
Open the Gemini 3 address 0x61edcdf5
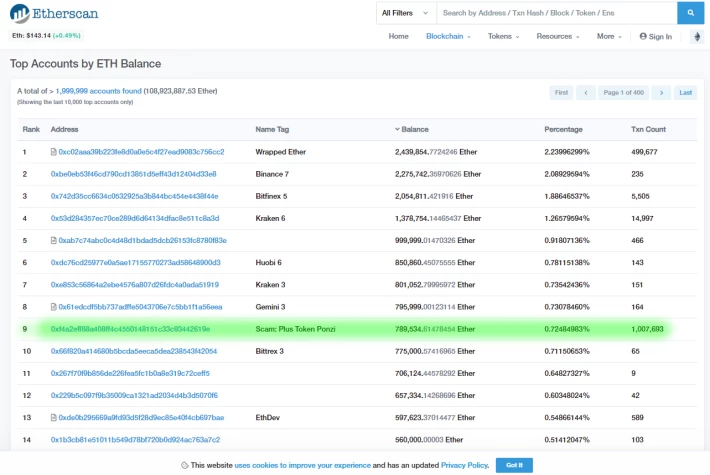point(140,307)
